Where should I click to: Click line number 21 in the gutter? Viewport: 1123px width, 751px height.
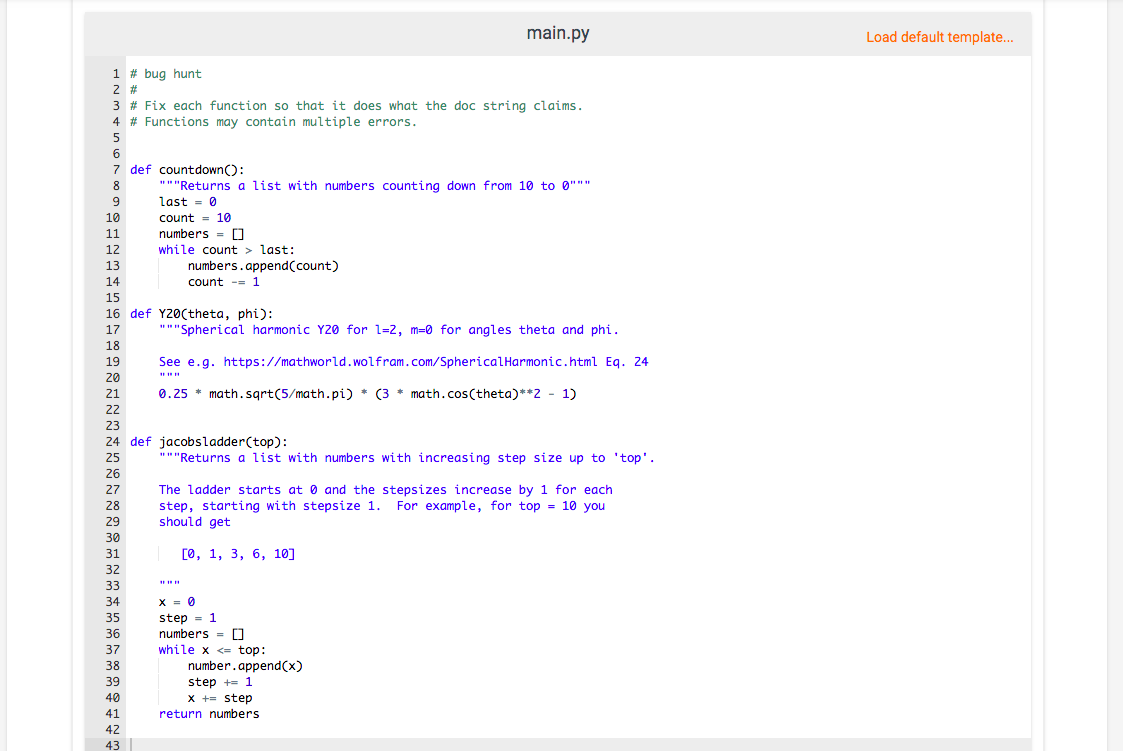pyautogui.click(x=113, y=393)
